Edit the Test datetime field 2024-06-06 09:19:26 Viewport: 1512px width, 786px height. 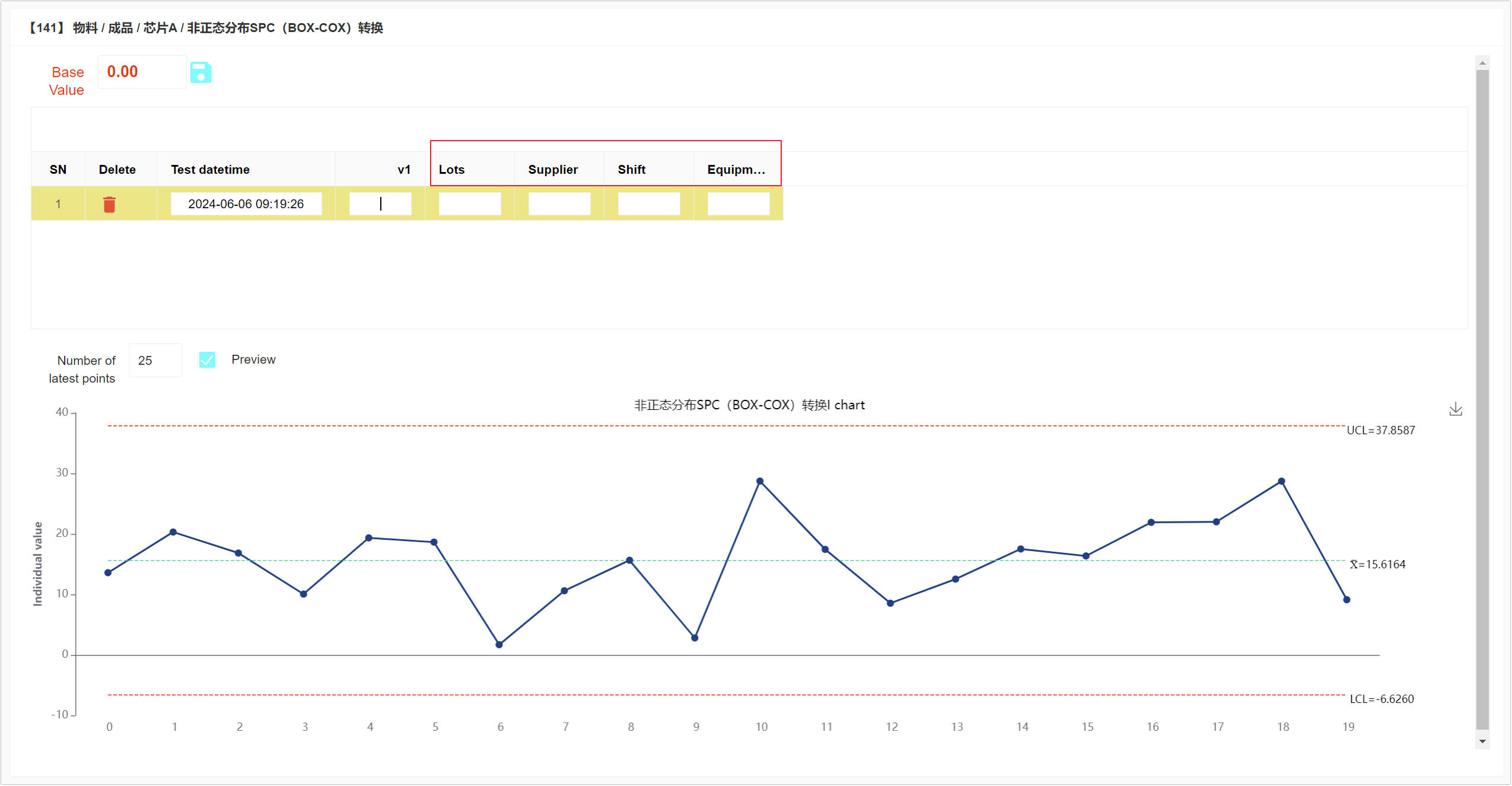[246, 203]
